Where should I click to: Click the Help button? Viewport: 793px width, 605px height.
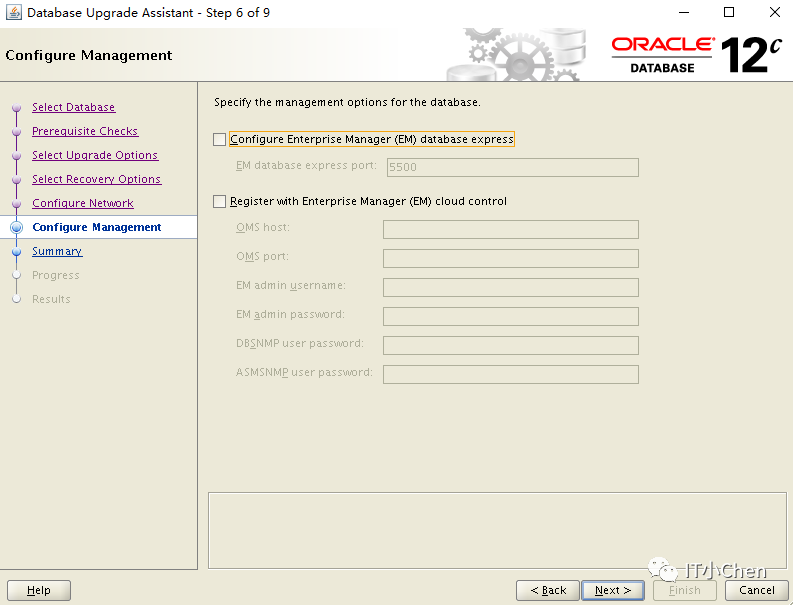tap(39, 590)
